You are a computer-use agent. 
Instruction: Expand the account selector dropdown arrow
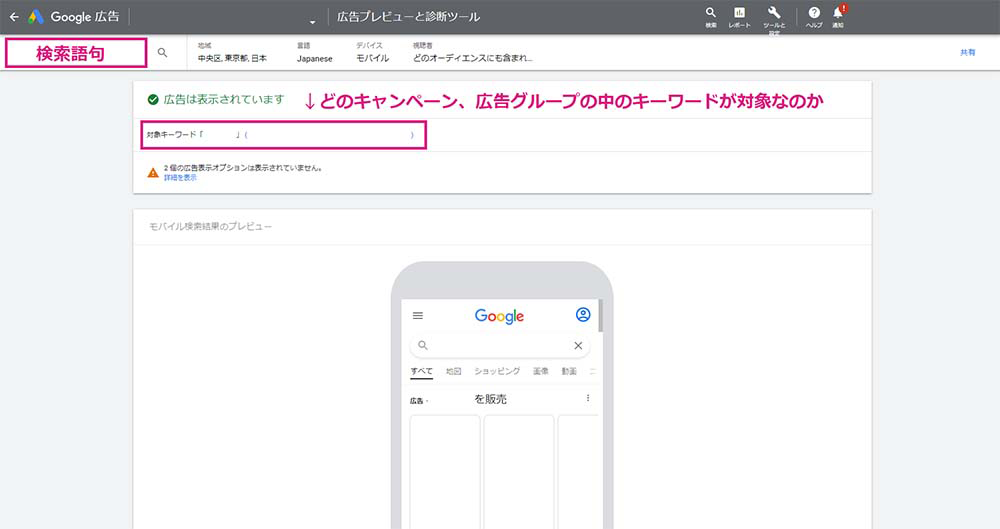coord(312,22)
